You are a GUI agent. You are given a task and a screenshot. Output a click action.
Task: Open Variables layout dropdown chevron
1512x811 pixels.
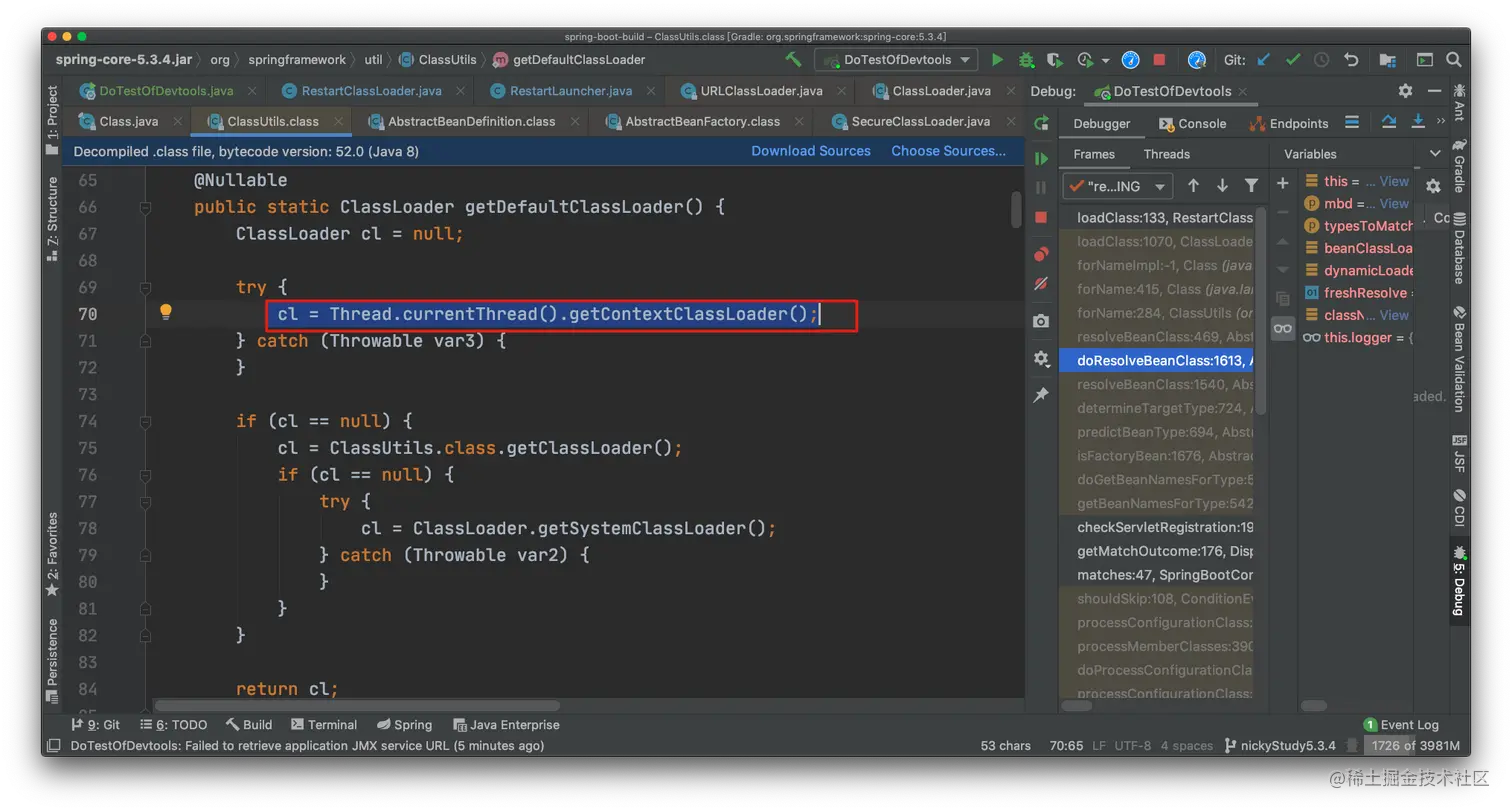coord(1435,154)
